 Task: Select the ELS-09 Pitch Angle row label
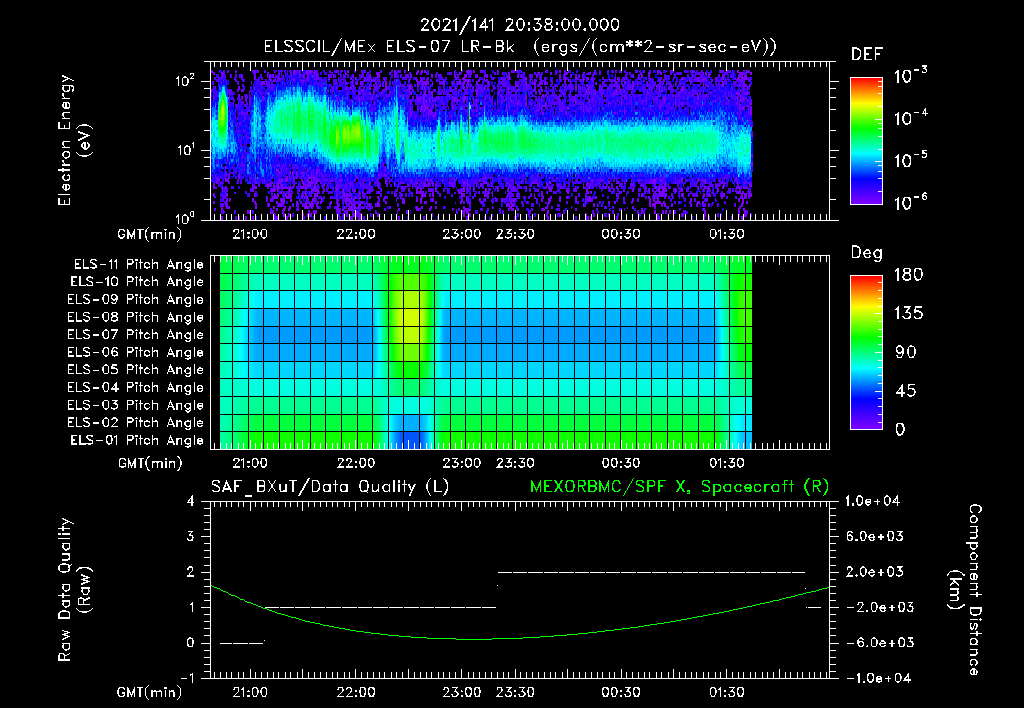[136, 300]
